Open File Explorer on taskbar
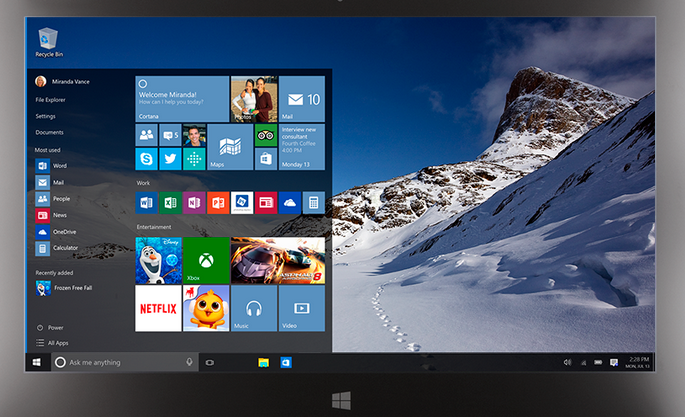 [263, 362]
